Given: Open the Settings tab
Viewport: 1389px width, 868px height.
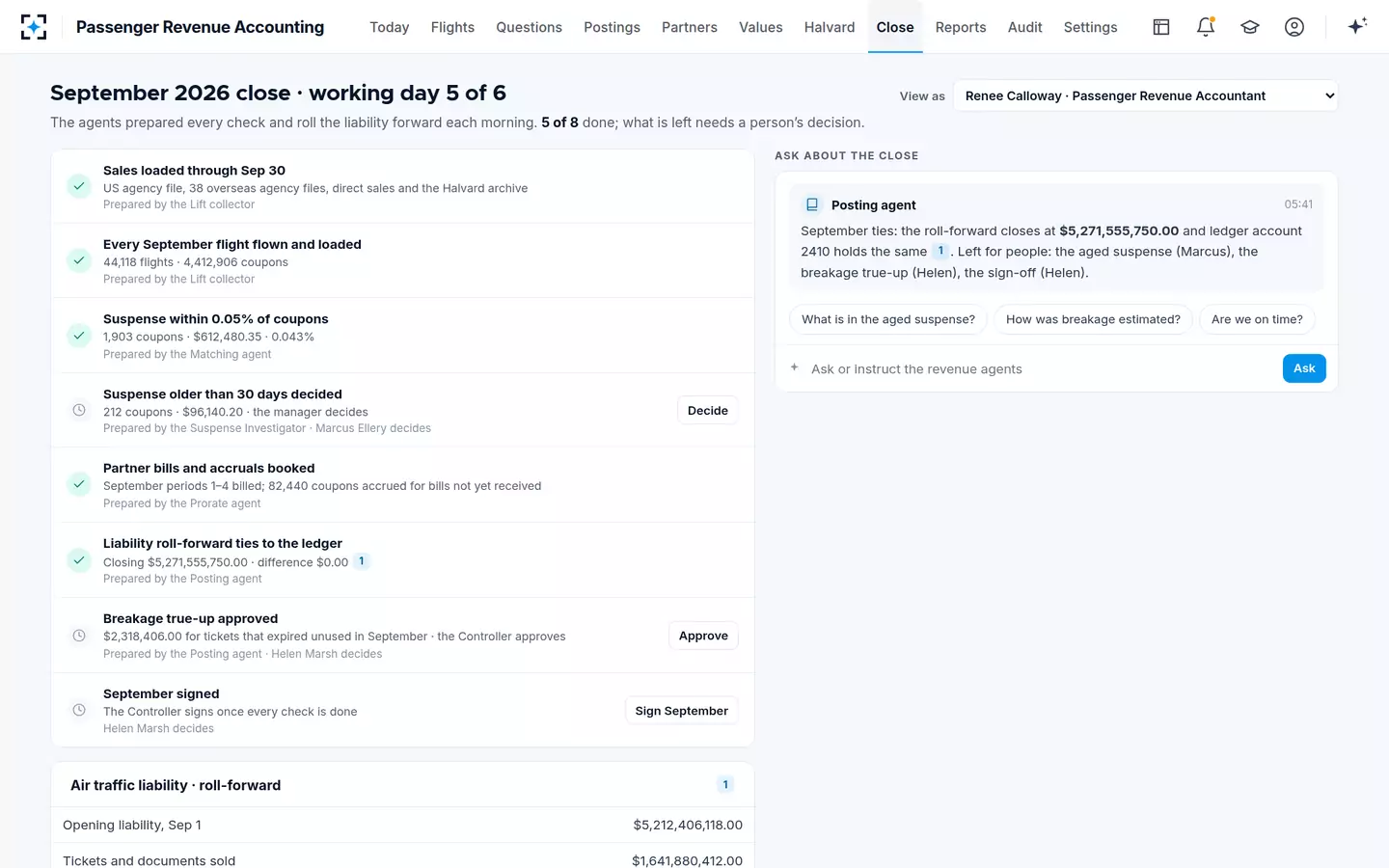Looking at the screenshot, I should click(x=1090, y=27).
